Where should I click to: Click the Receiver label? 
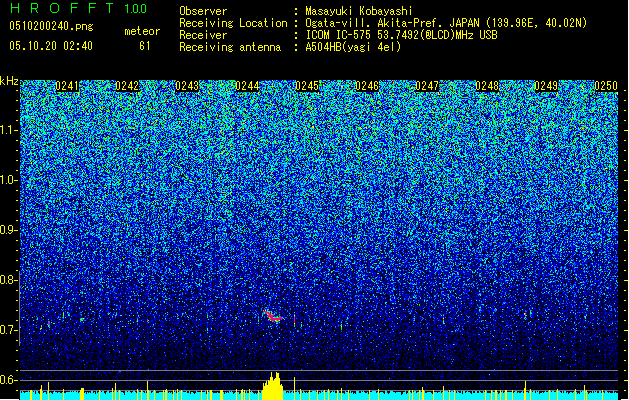pos(203,35)
